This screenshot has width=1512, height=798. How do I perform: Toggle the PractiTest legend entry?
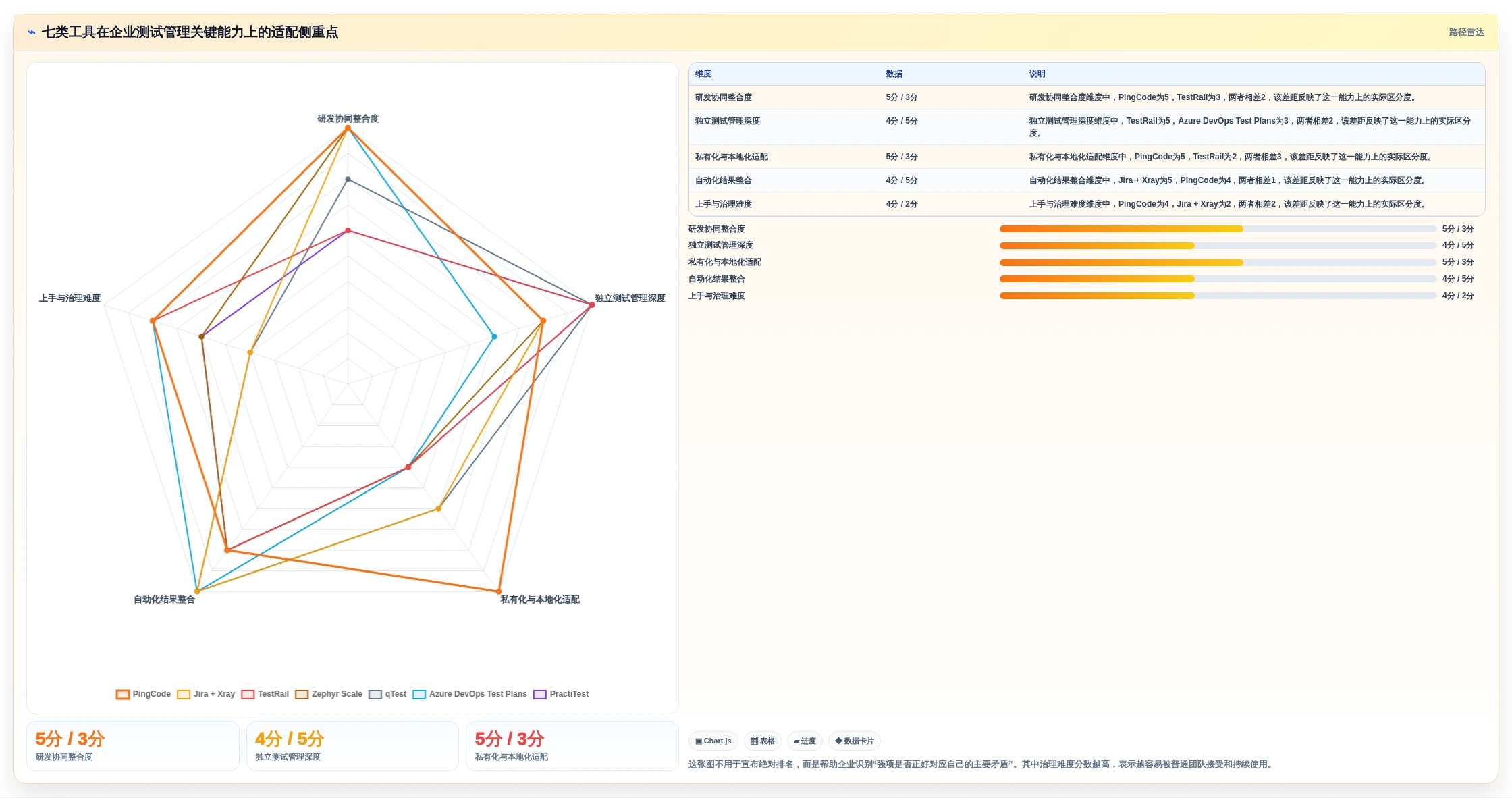pos(561,694)
